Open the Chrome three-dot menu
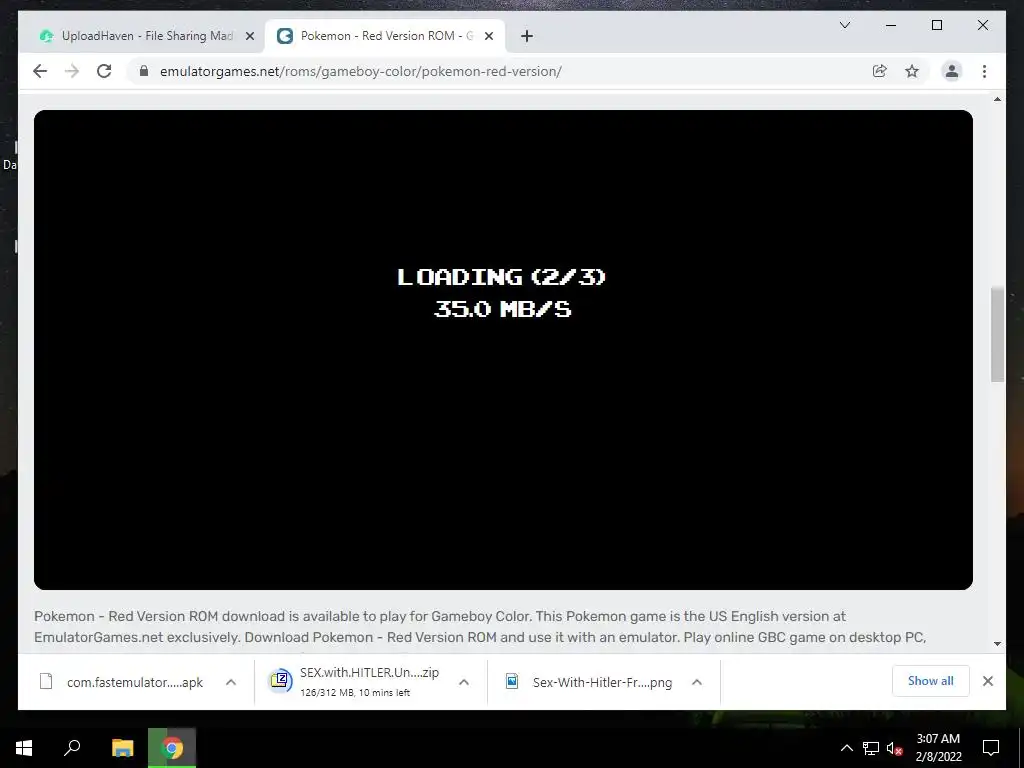The height and width of the screenshot is (768, 1024). tap(984, 71)
